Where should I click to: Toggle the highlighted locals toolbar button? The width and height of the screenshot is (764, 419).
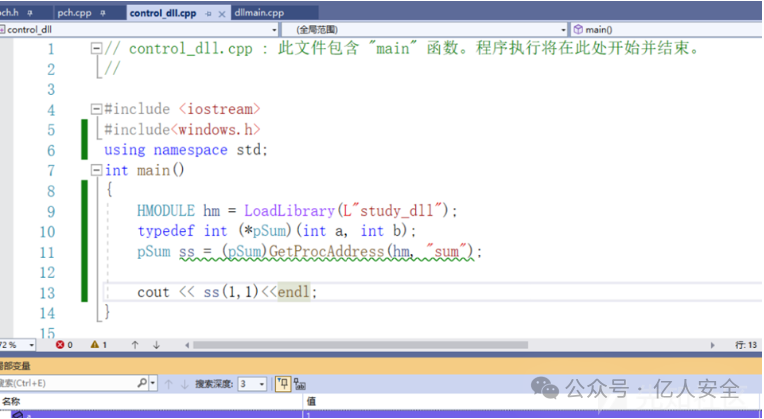point(282,383)
